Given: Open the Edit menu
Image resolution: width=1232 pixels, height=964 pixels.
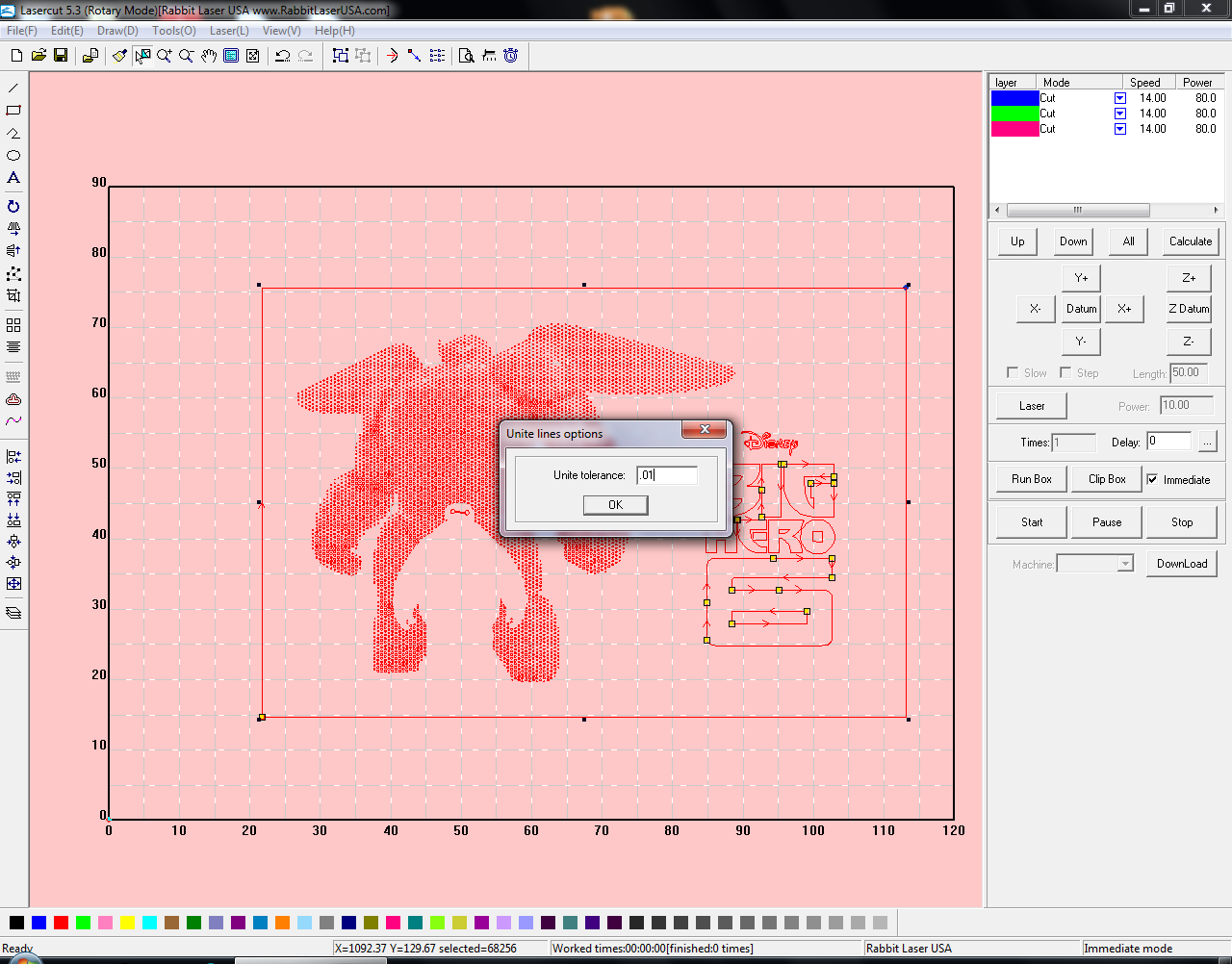Looking at the screenshot, I should tap(67, 31).
